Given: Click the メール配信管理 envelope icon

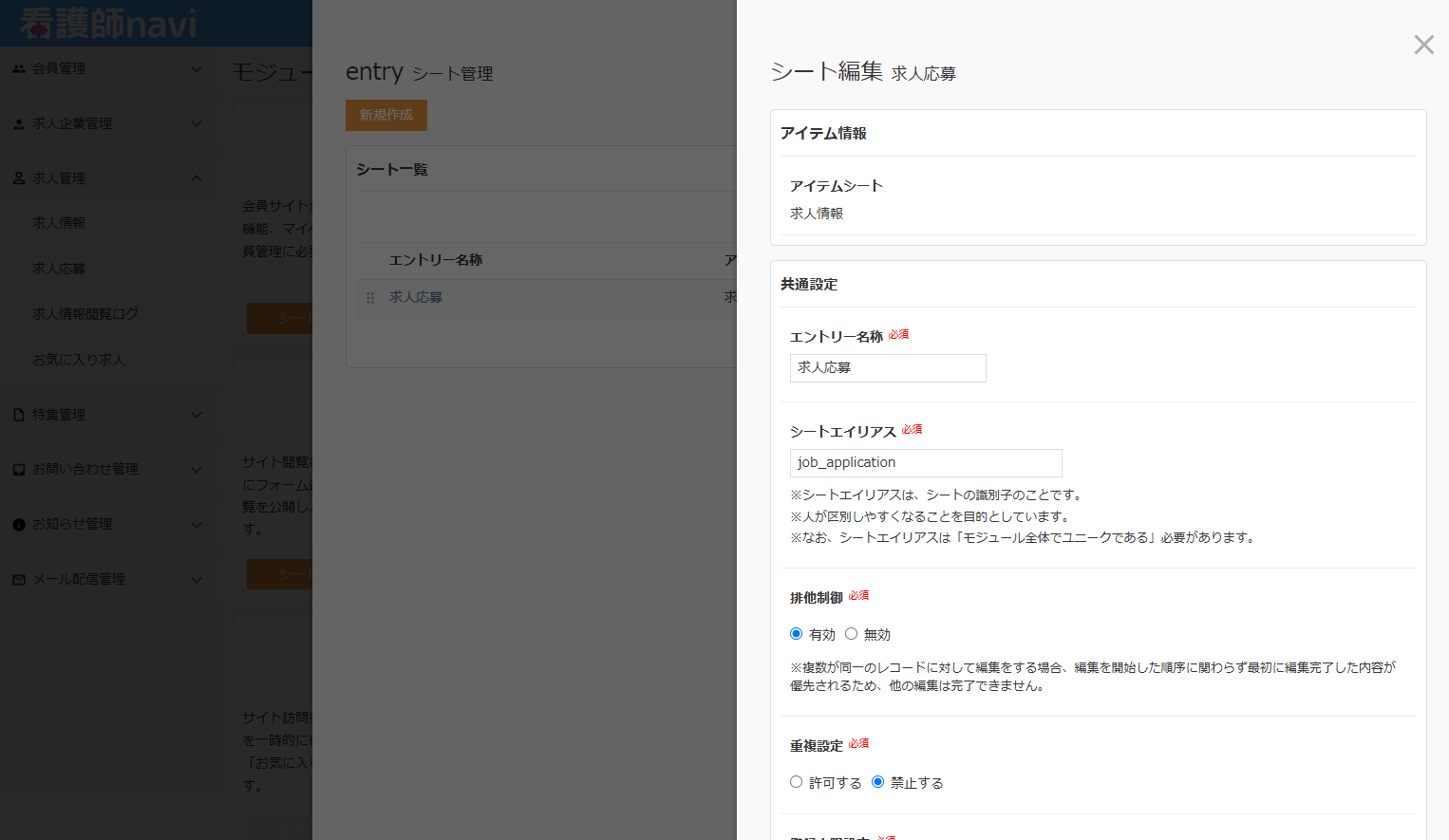Looking at the screenshot, I should coord(19,580).
